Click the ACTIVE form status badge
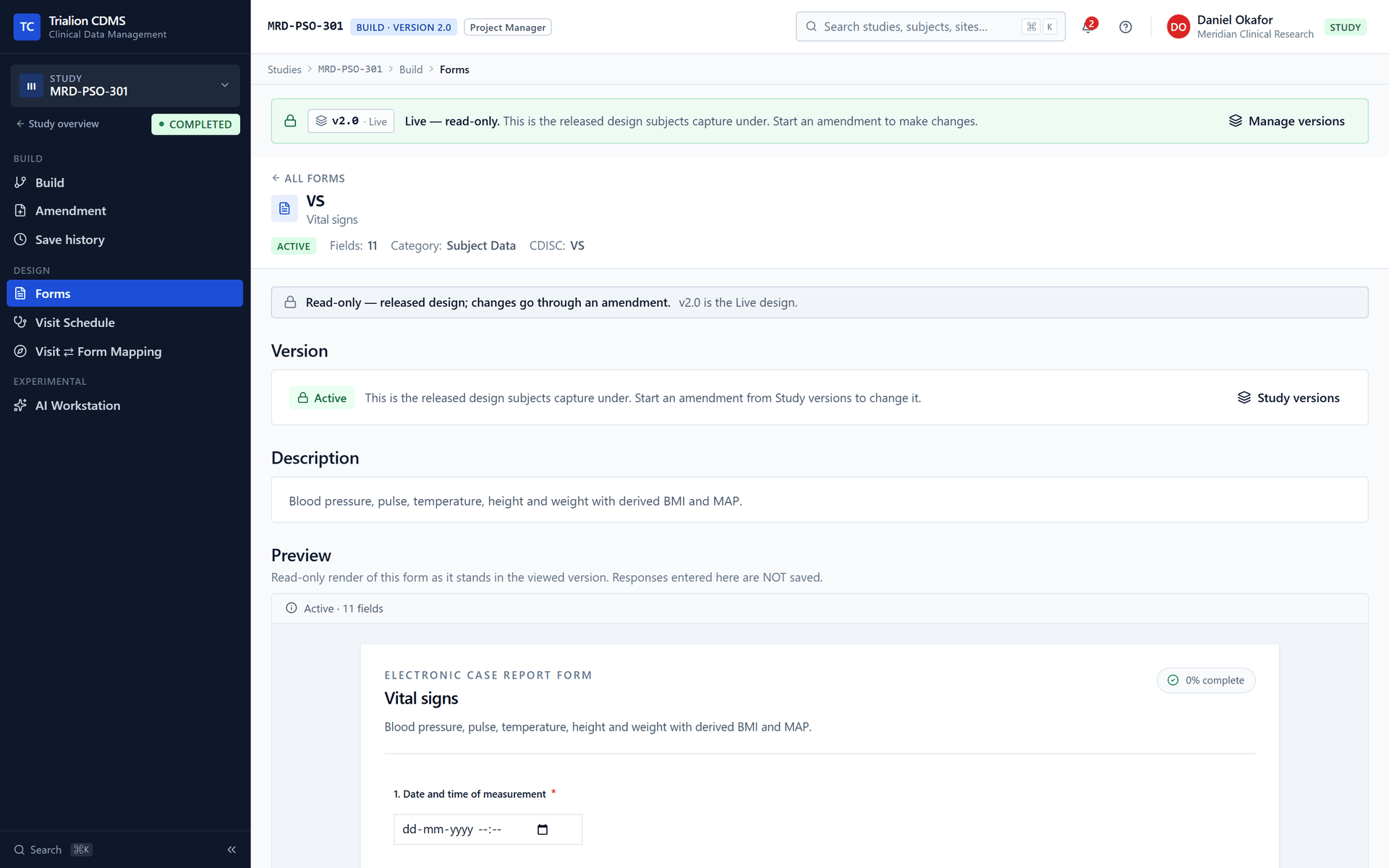 coord(294,246)
